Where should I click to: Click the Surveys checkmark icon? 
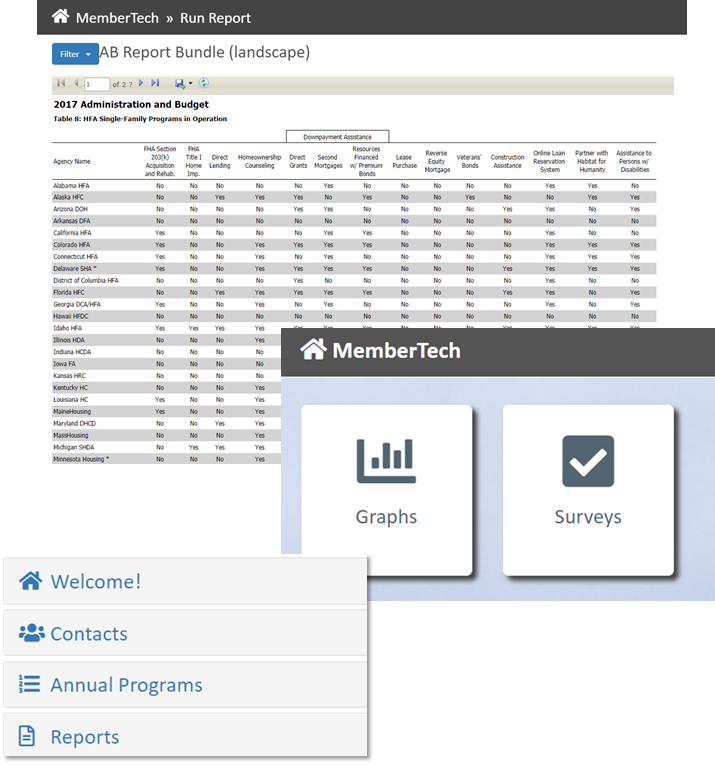coord(588,461)
